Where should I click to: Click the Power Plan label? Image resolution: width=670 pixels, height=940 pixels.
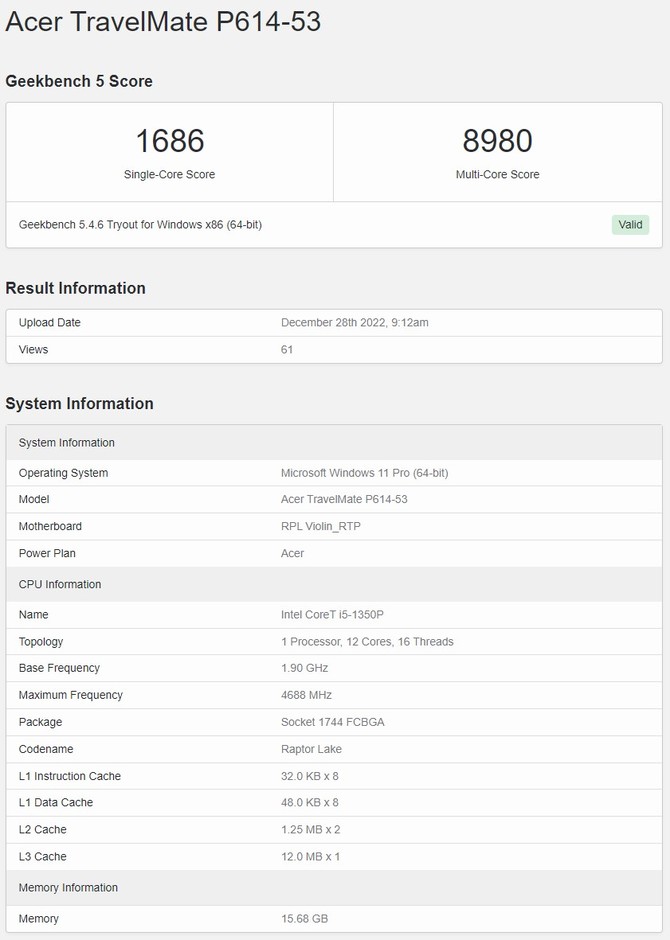(47, 553)
